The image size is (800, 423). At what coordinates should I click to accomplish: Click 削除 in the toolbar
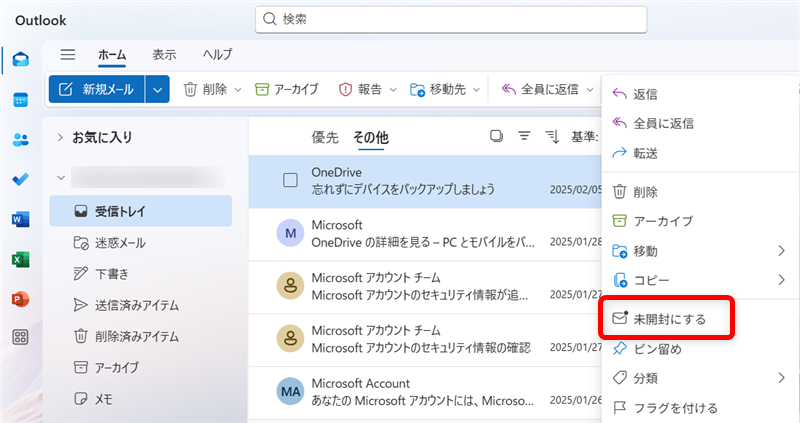(x=205, y=90)
